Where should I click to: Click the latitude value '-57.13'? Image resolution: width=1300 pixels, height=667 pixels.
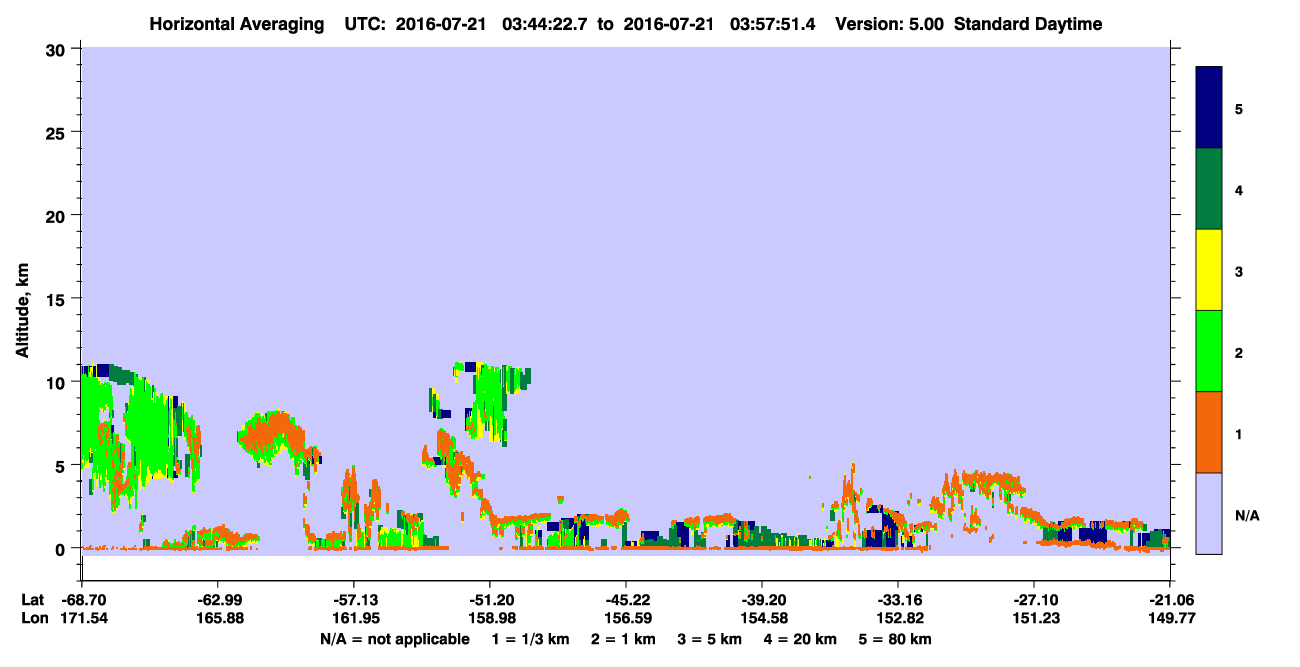[x=354, y=600]
